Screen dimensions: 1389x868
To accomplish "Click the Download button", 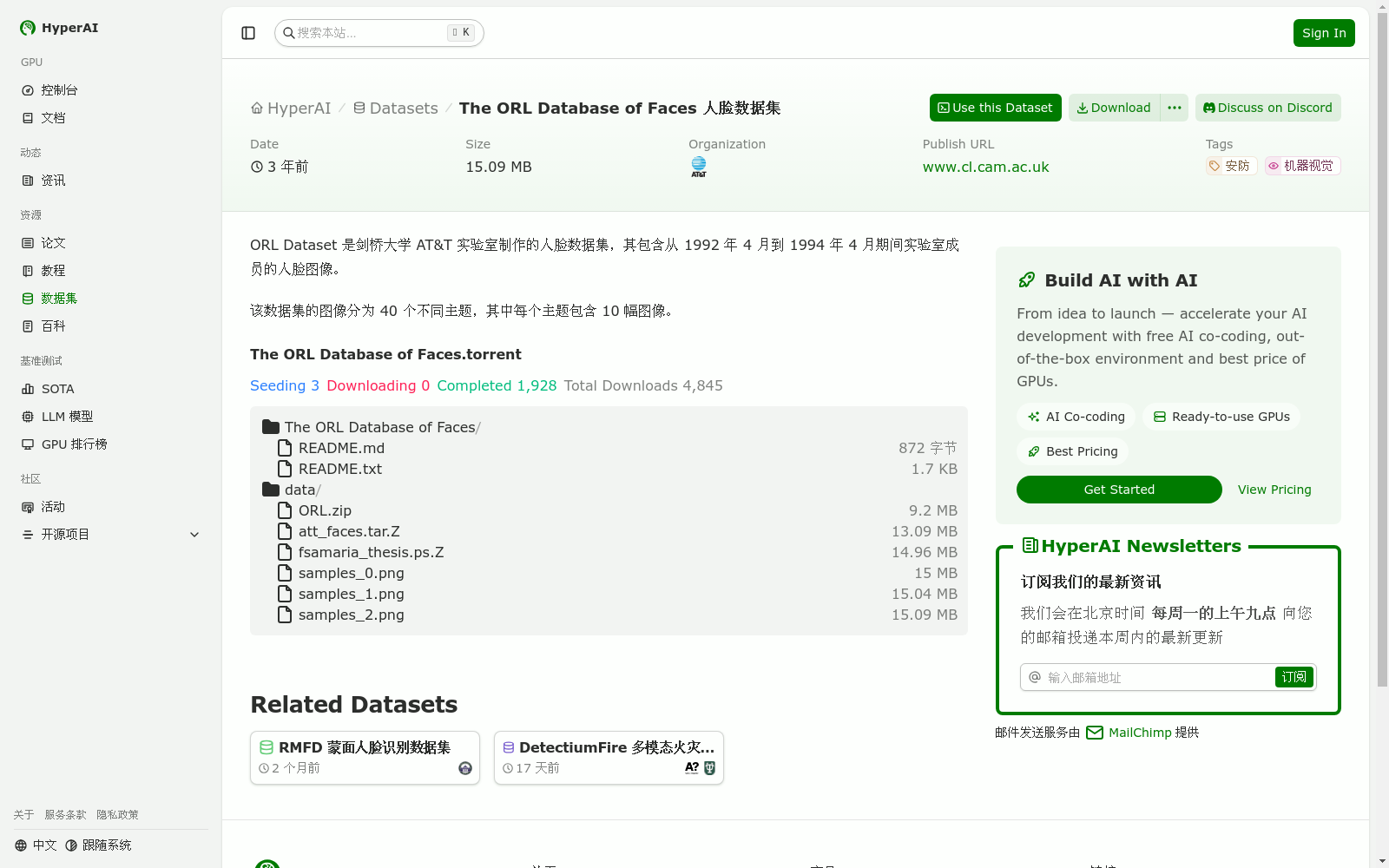I will (x=1114, y=108).
